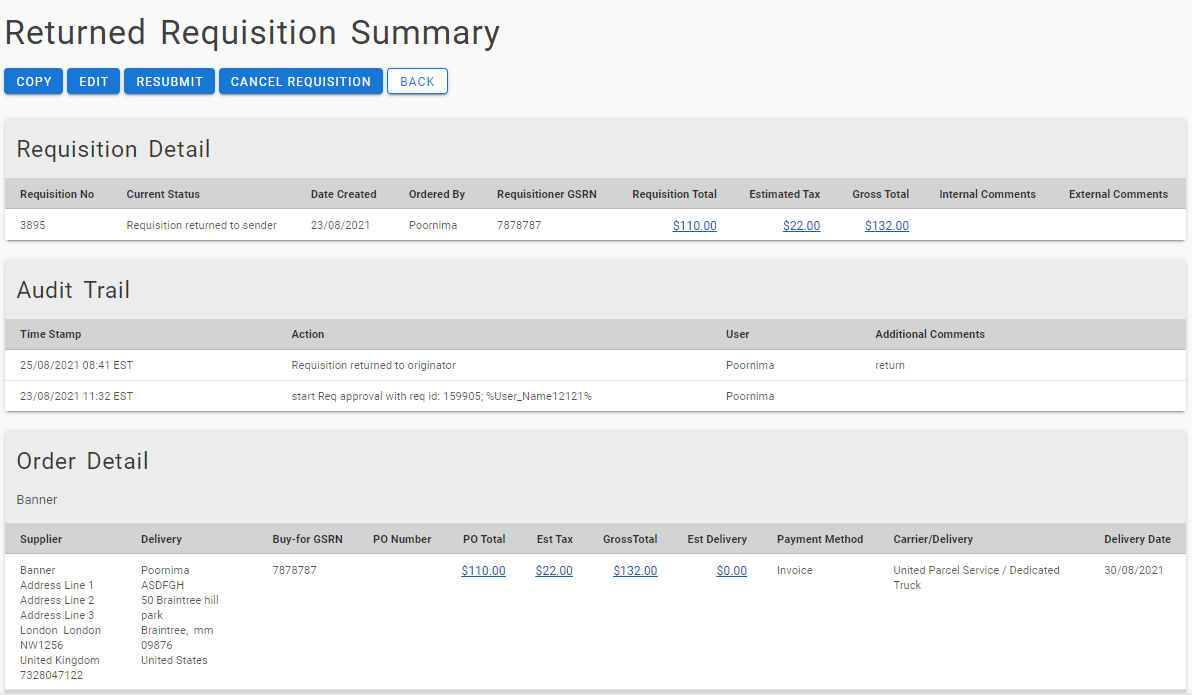Select the supplier phone number 7328047122
This screenshot has height=695, width=1192.
(51, 675)
